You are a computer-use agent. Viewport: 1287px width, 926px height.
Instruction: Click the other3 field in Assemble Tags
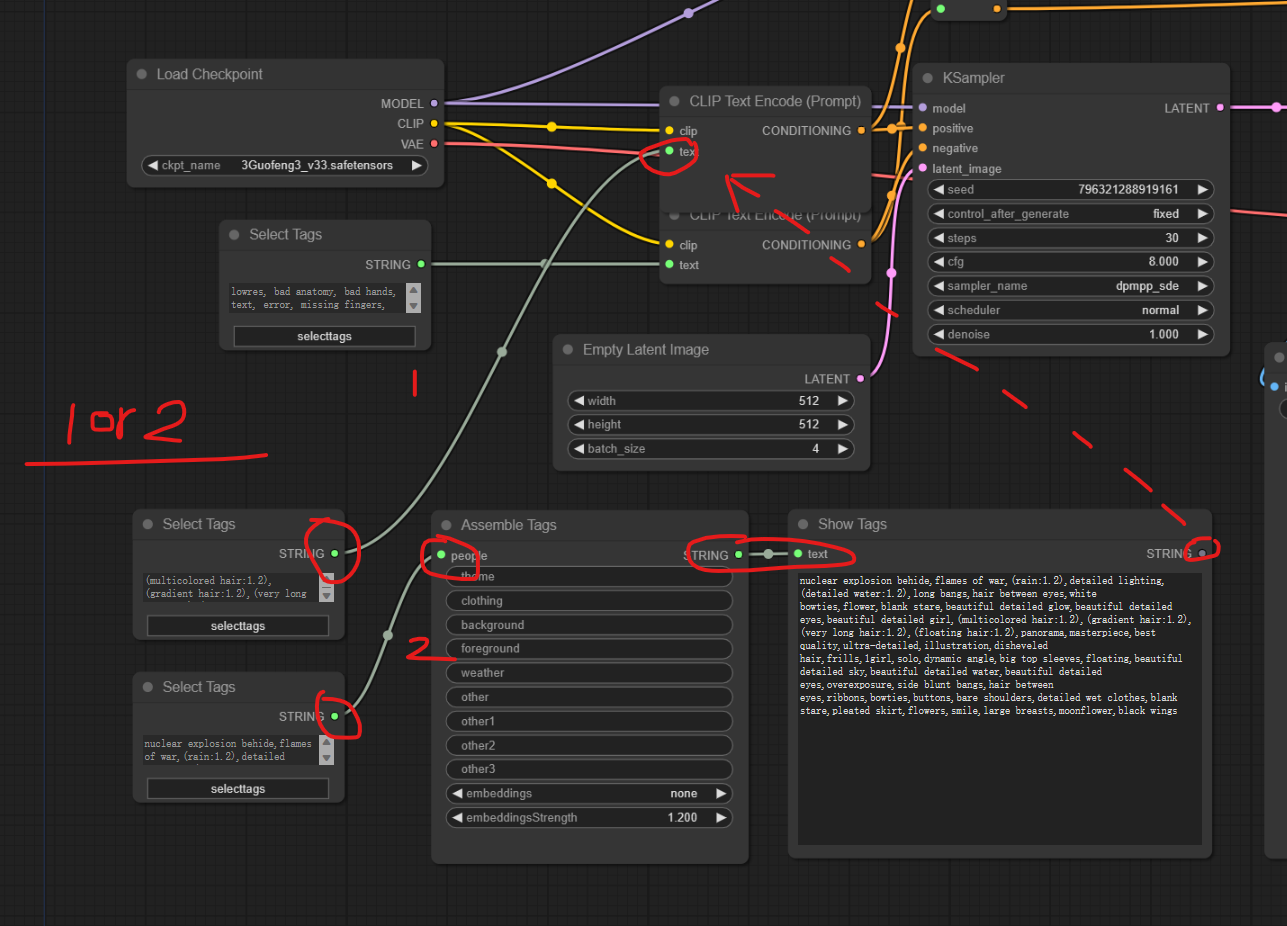pos(589,769)
